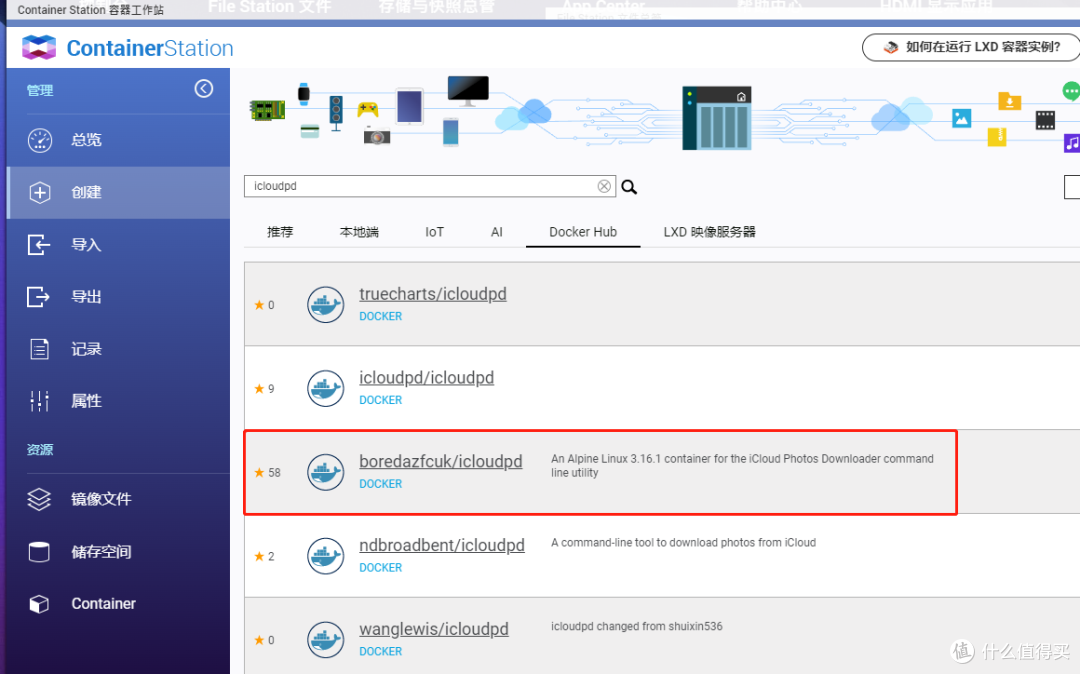Click the 储存空间 (Storage) sidebar icon
The height and width of the screenshot is (674, 1080).
(37, 551)
